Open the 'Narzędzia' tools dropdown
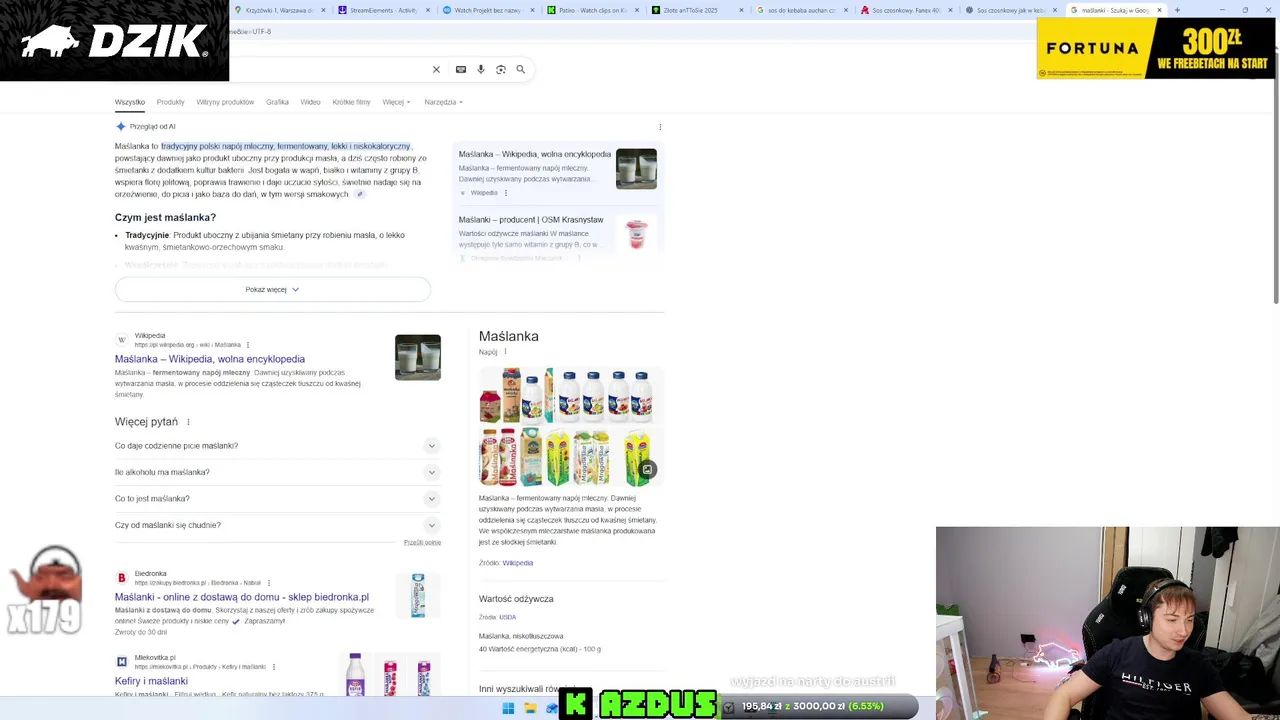The image size is (1280, 720). (443, 102)
